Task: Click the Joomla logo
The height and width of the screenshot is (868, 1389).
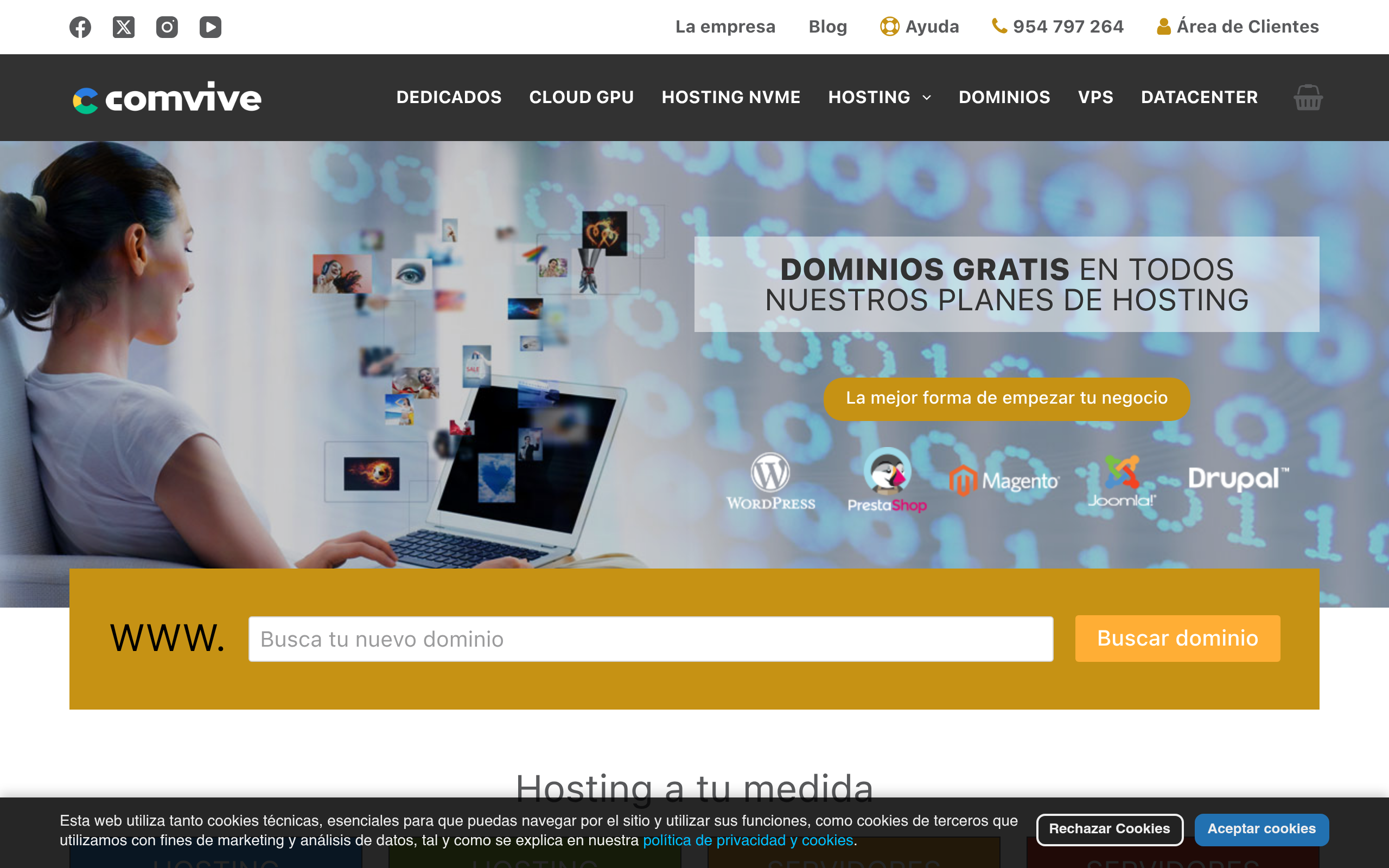Action: coord(1122,481)
